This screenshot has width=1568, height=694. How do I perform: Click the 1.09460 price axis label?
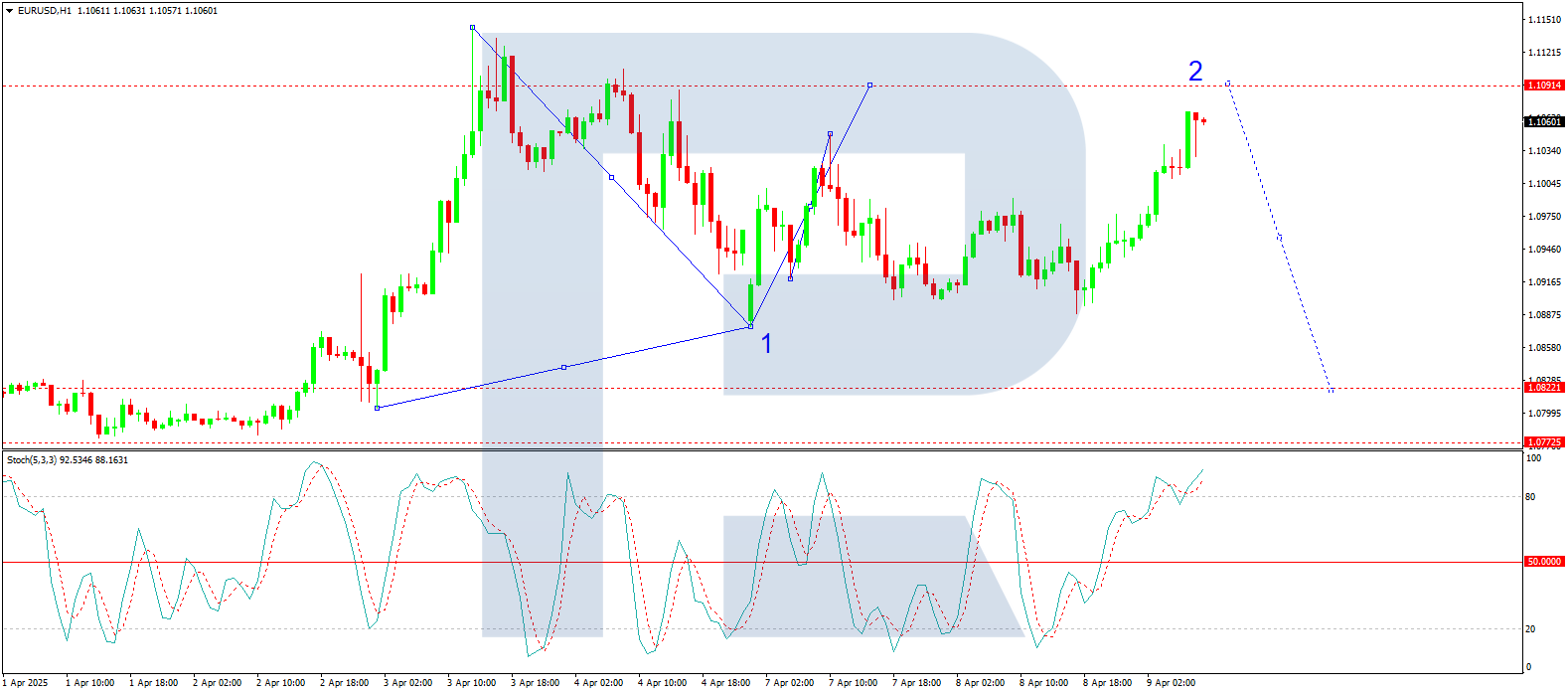(x=1544, y=250)
